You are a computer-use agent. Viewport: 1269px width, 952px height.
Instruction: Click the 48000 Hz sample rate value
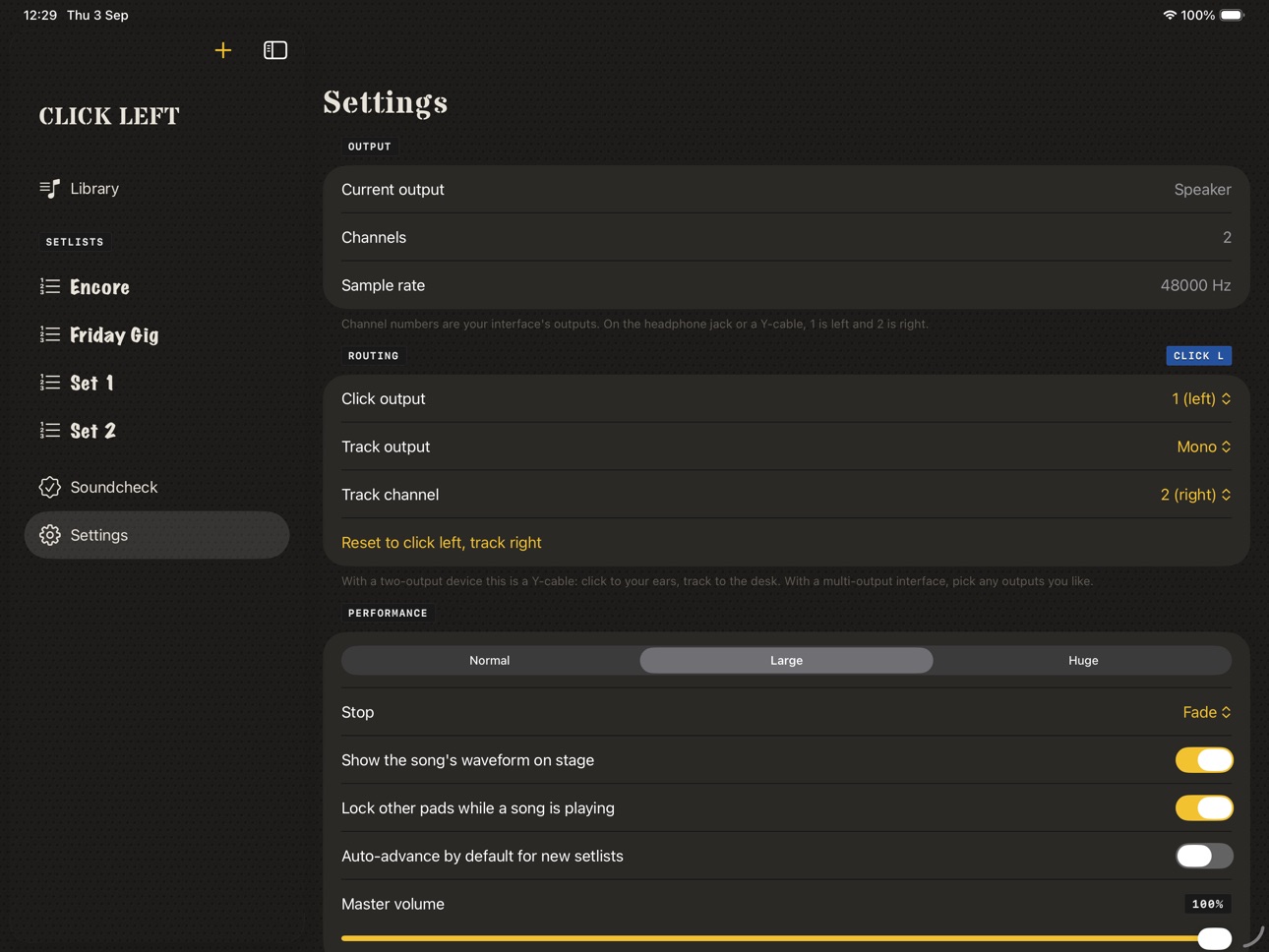tap(1196, 285)
